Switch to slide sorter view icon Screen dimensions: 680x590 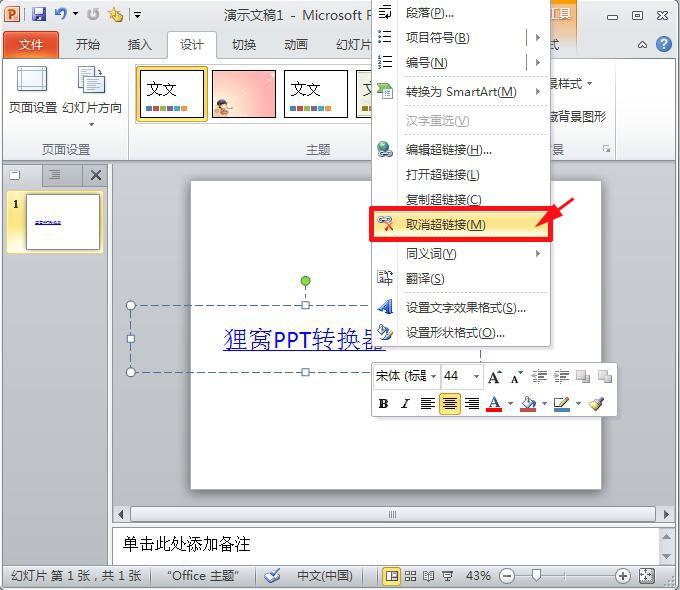coord(410,576)
